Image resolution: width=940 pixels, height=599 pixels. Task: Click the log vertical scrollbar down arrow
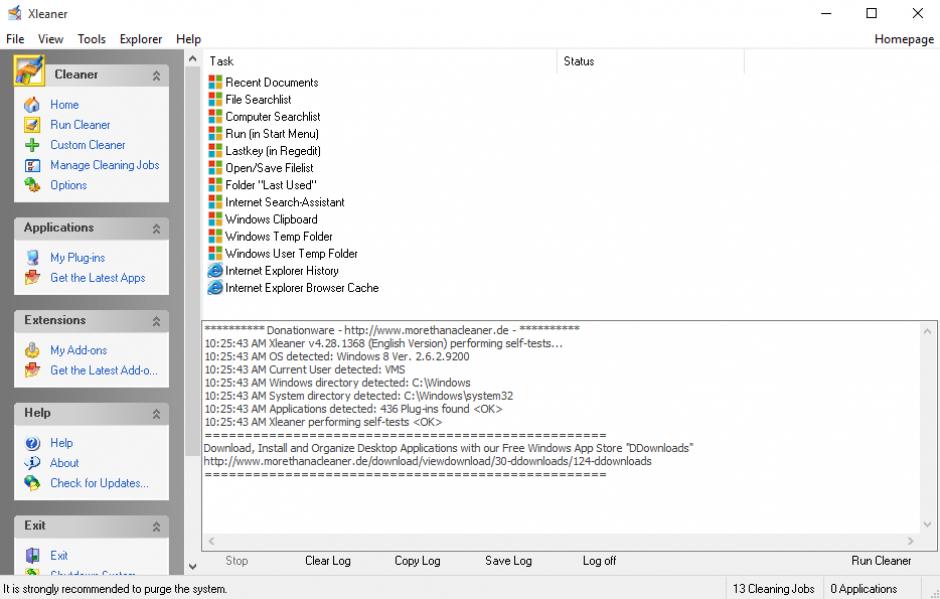pyautogui.click(x=927, y=525)
